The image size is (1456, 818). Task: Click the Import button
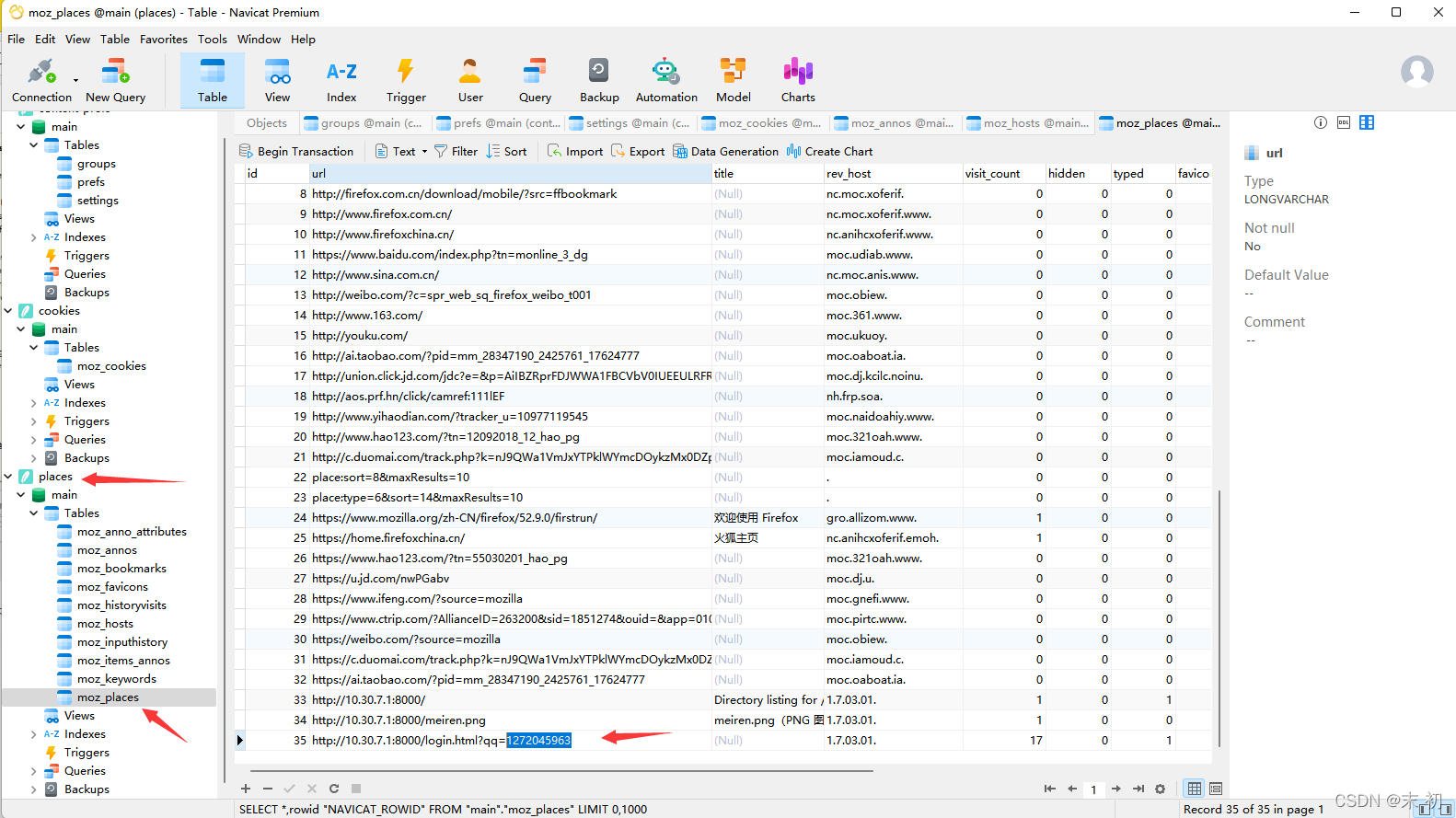575,152
